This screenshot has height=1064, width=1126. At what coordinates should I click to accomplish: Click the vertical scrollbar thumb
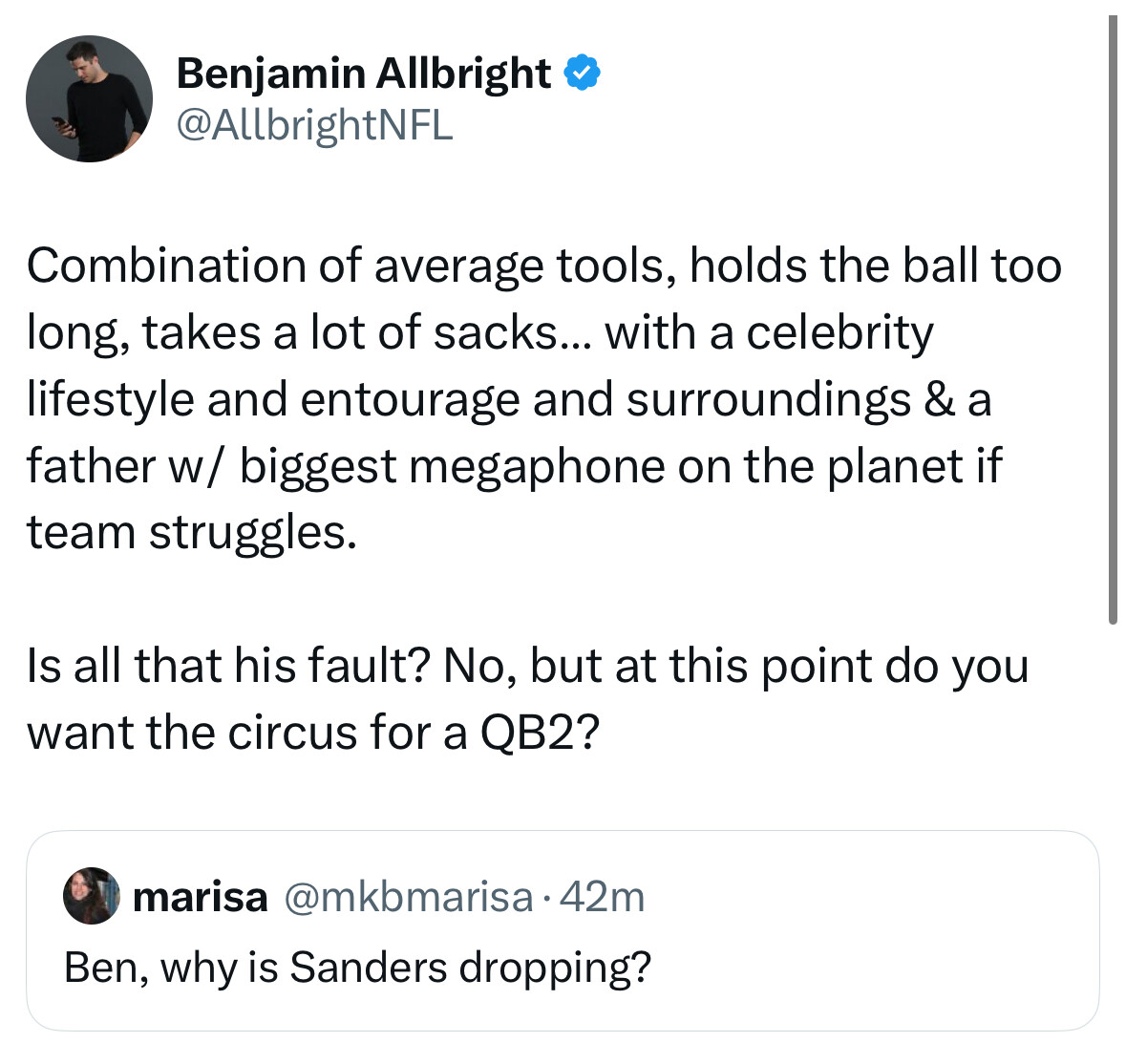(1113, 320)
